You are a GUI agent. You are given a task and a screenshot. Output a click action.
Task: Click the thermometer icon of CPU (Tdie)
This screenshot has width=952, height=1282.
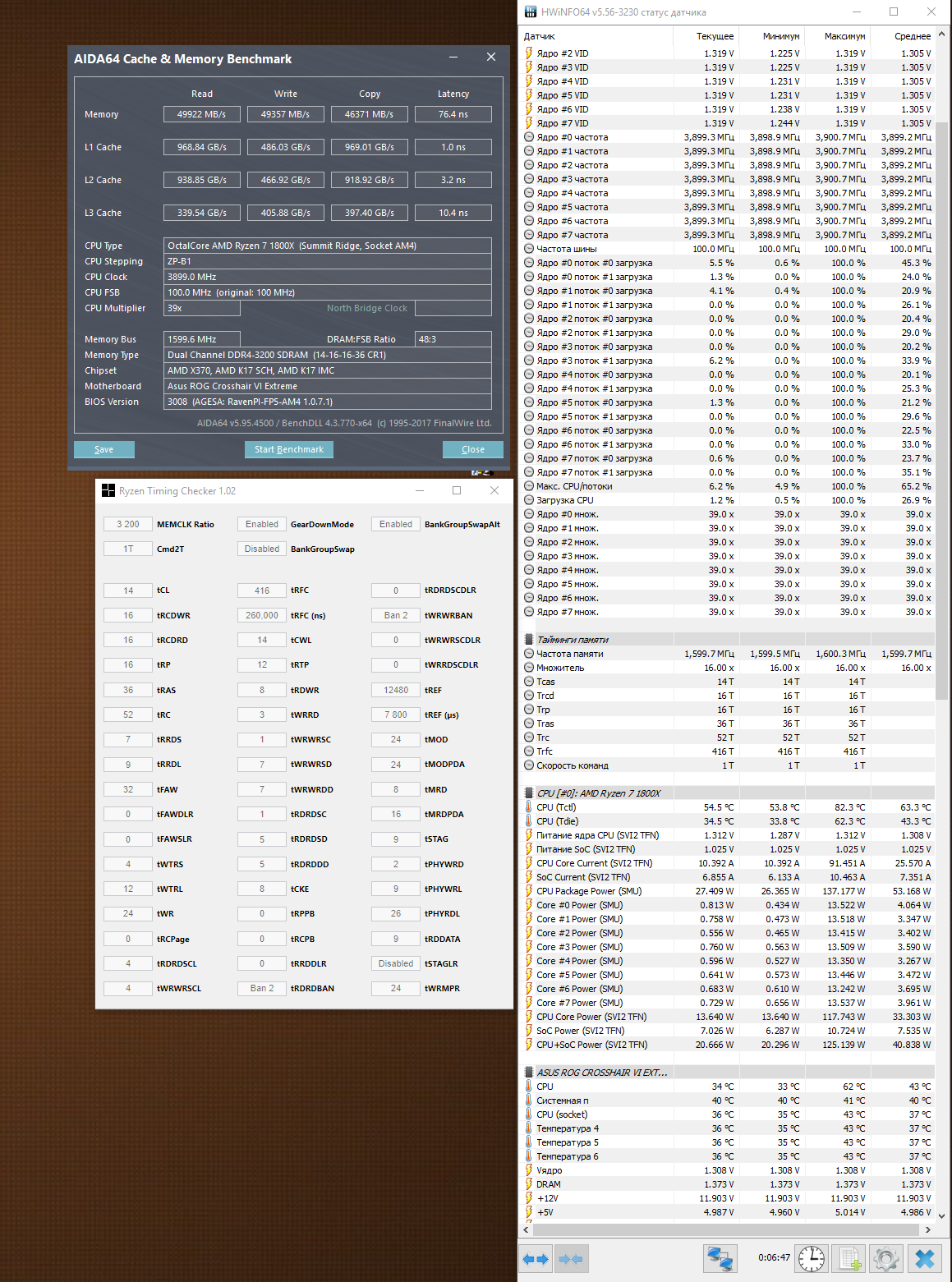[529, 820]
